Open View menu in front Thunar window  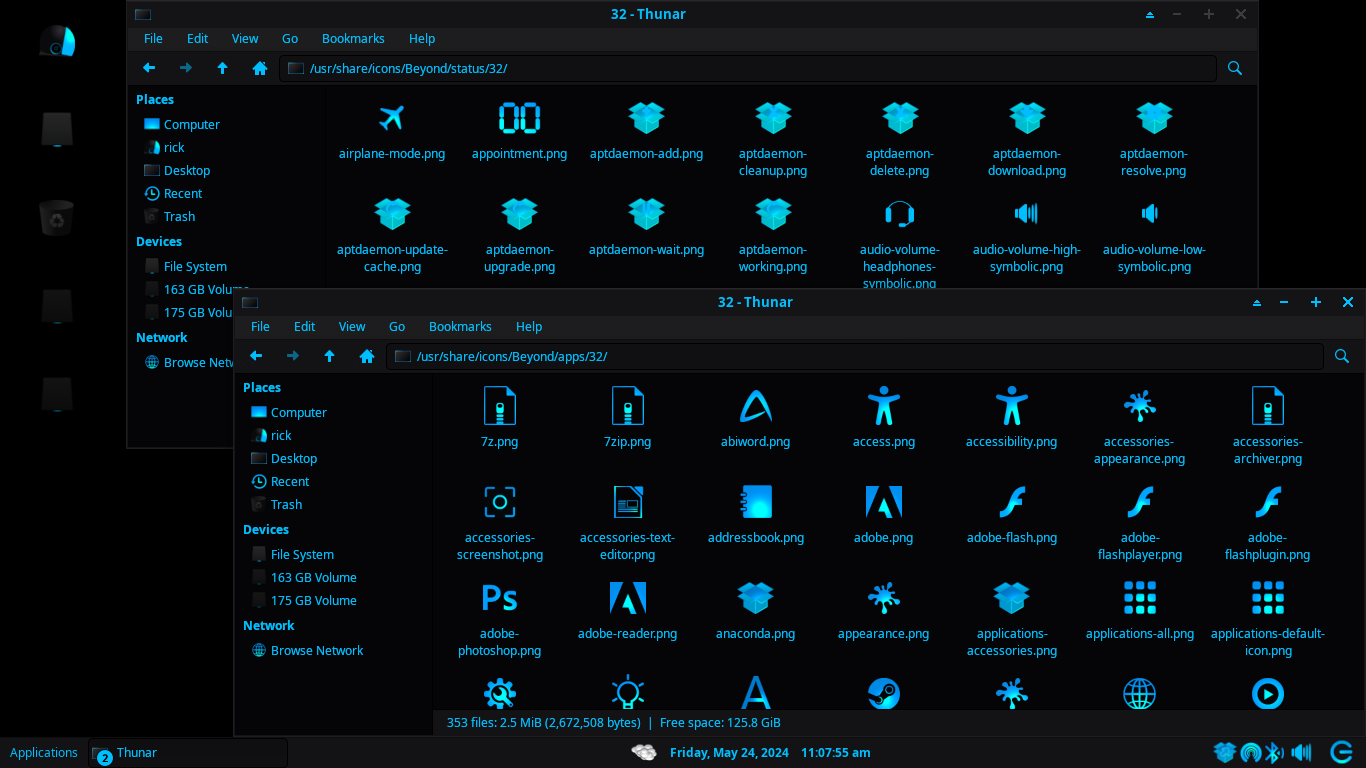(352, 327)
